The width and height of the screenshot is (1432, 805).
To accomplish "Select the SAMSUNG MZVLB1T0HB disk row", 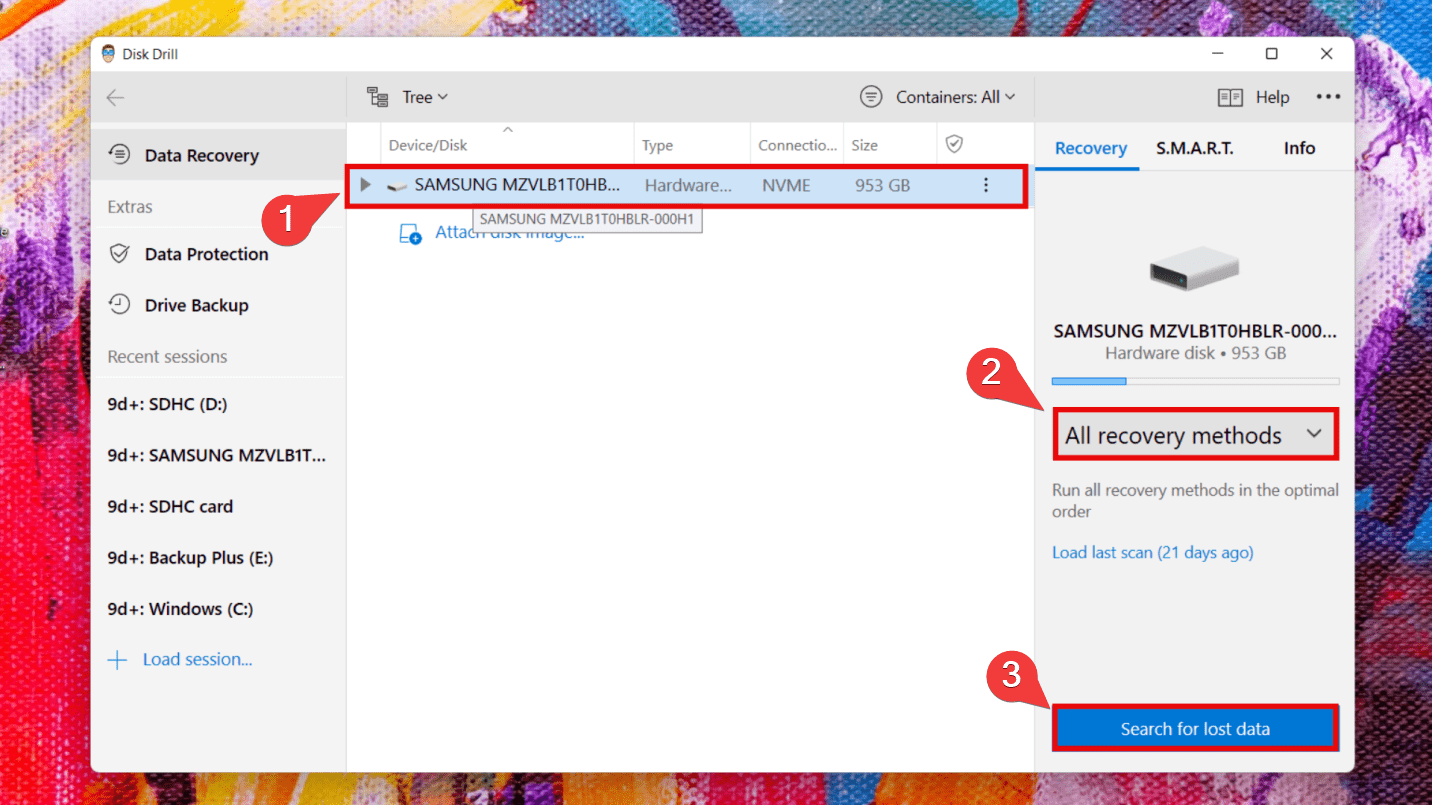I will 686,186.
